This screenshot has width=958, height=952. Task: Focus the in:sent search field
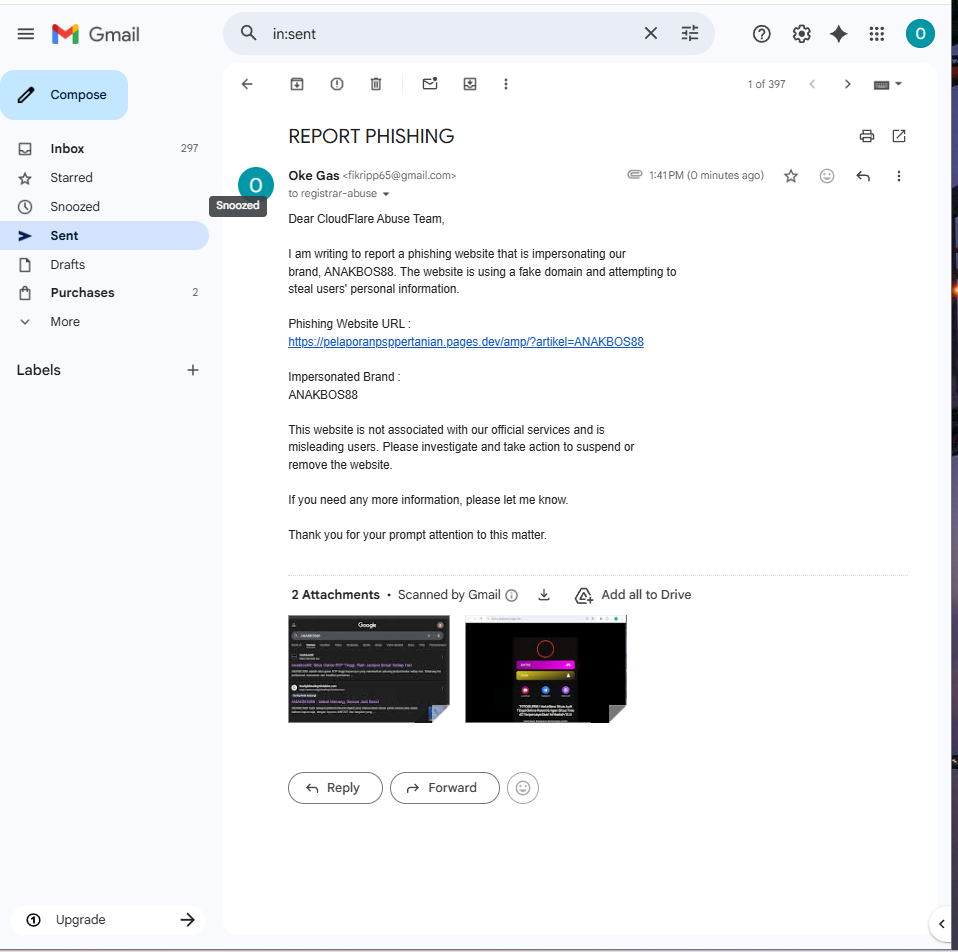[452, 34]
